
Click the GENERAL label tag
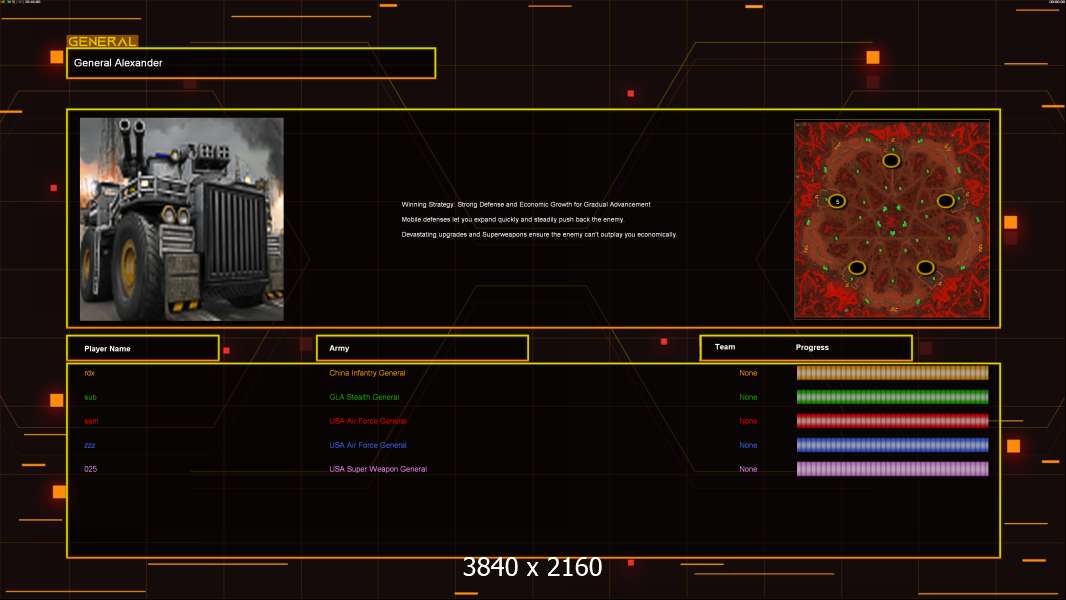click(x=102, y=41)
